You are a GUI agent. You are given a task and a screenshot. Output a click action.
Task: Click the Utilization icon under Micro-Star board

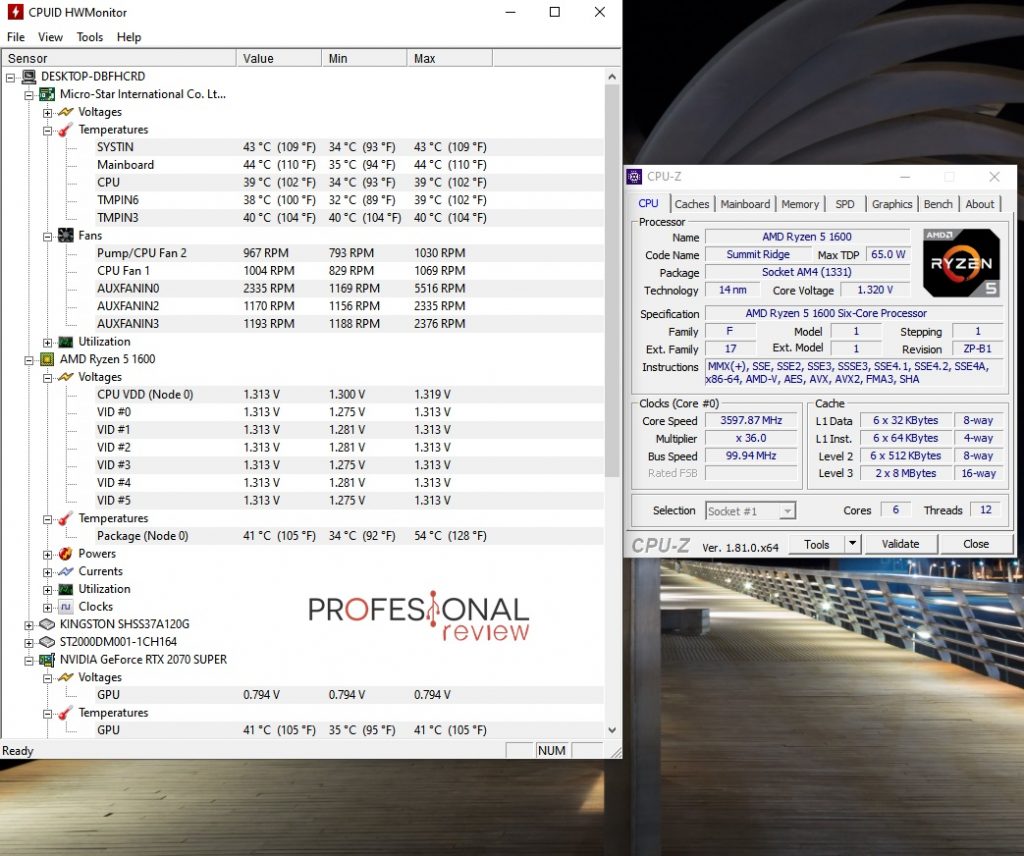coord(65,341)
